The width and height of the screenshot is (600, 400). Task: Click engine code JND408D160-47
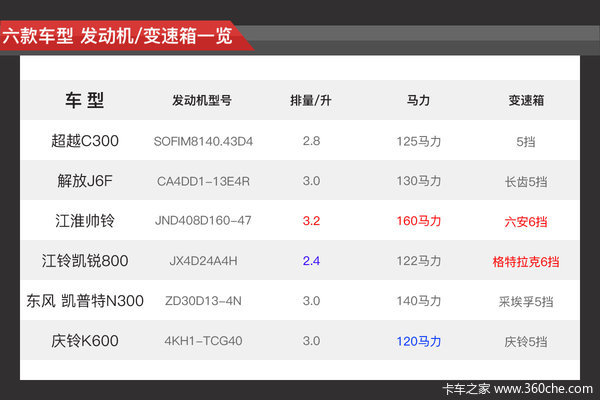click(203, 221)
